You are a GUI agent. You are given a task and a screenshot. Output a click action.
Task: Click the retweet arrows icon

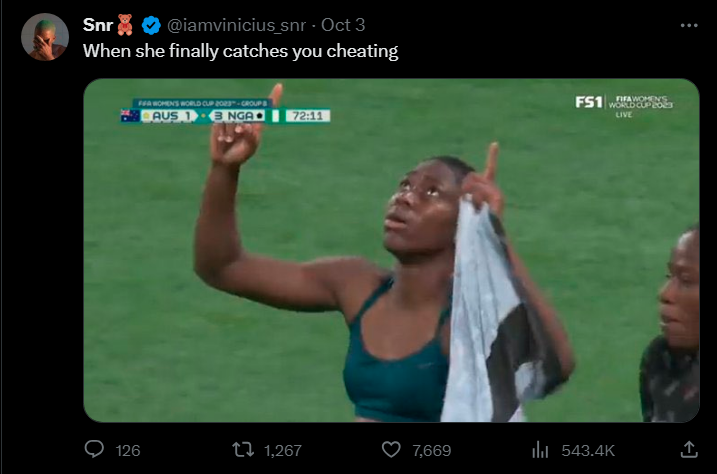pyautogui.click(x=243, y=450)
